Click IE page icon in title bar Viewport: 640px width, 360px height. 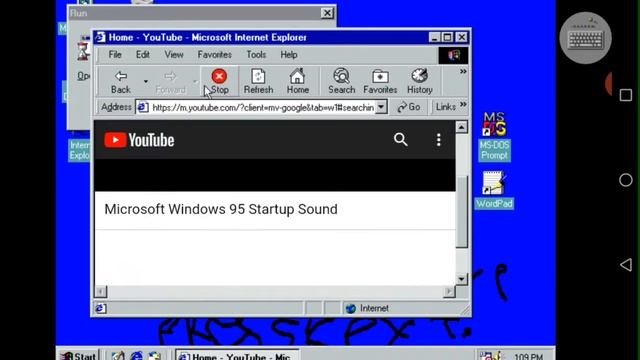click(100, 38)
